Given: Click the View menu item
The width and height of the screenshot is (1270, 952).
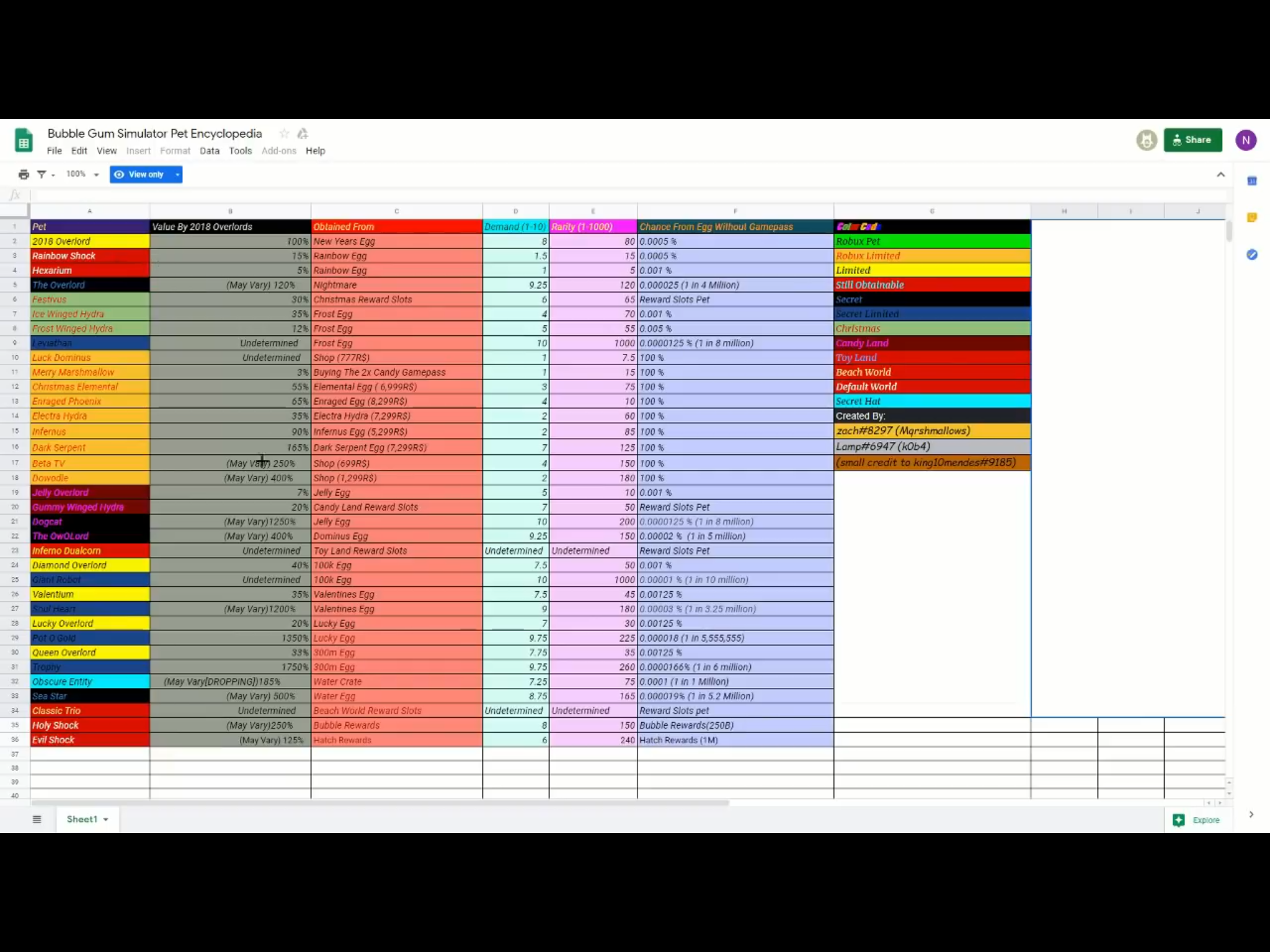Looking at the screenshot, I should tap(107, 150).
